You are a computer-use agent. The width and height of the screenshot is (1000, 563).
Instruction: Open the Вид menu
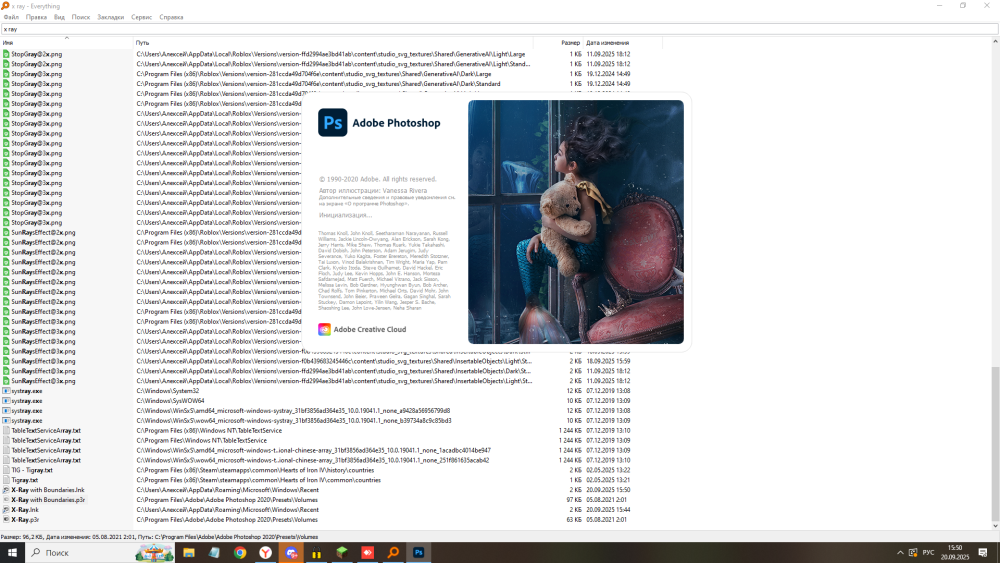[x=59, y=17]
